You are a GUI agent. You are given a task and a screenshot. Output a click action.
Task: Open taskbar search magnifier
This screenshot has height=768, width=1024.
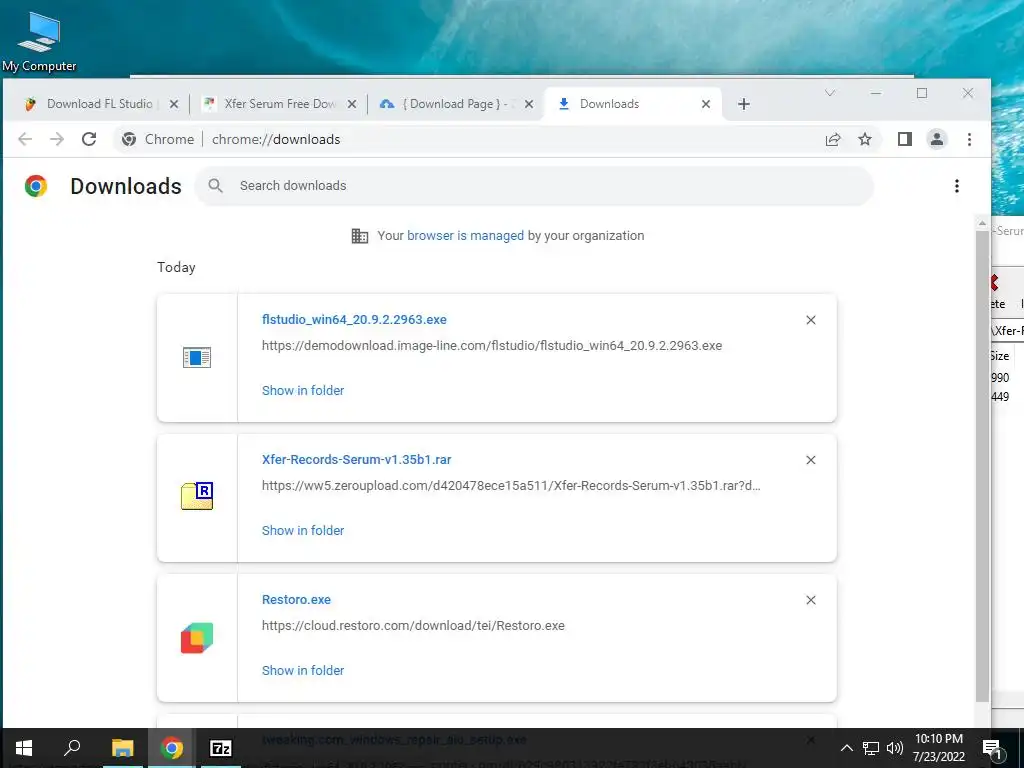tap(72, 748)
